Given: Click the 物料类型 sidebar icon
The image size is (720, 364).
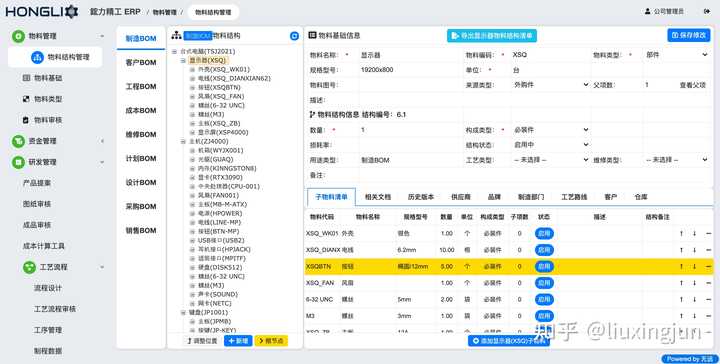Looking at the screenshot, I should coord(26,99).
